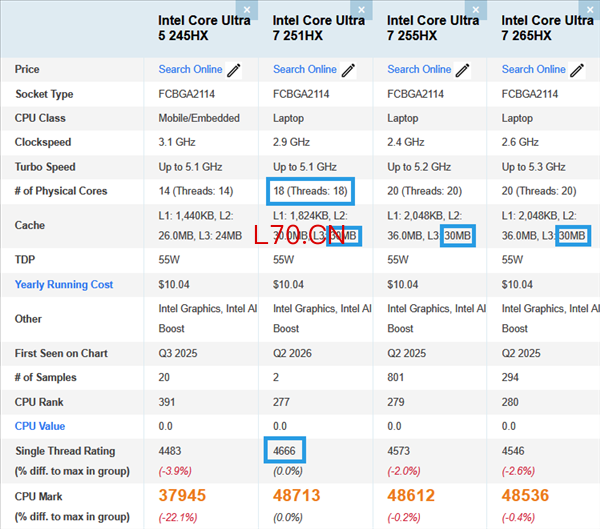Edit price pencil icon for Ultra 5 245HX
Image resolution: width=600 pixels, height=529 pixels.
[x=233, y=70]
